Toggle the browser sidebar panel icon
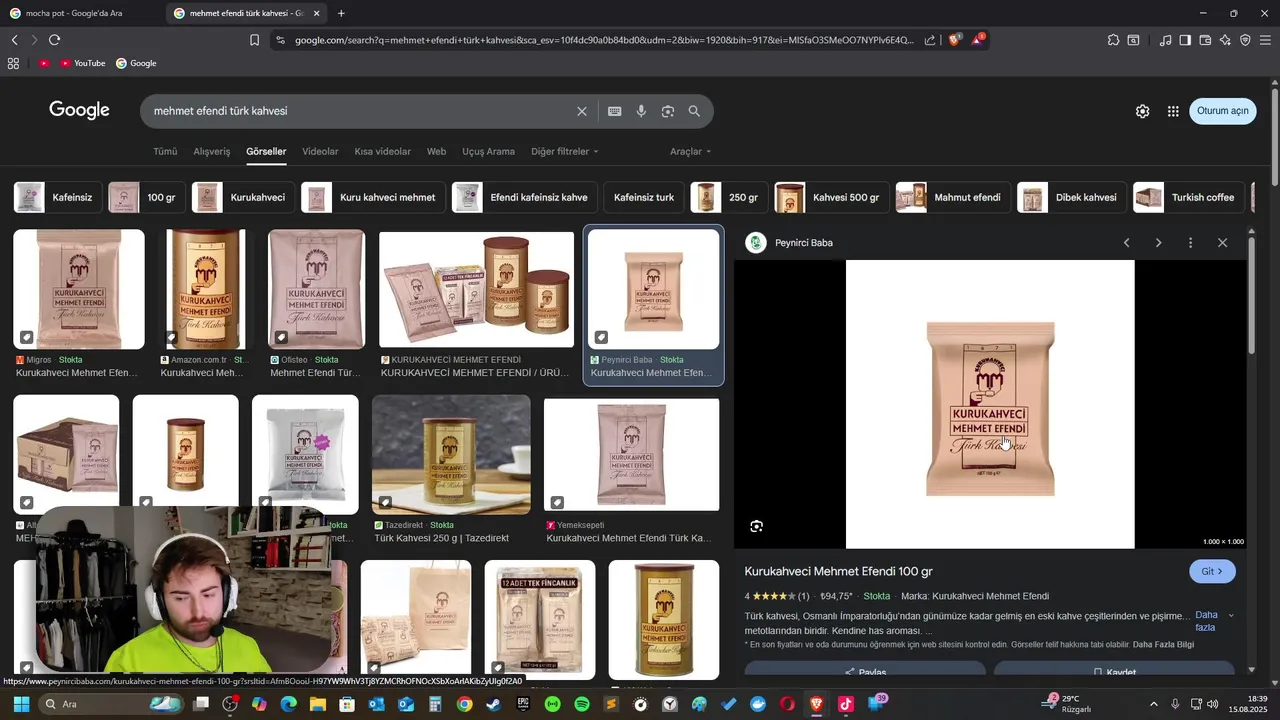 point(1185,40)
